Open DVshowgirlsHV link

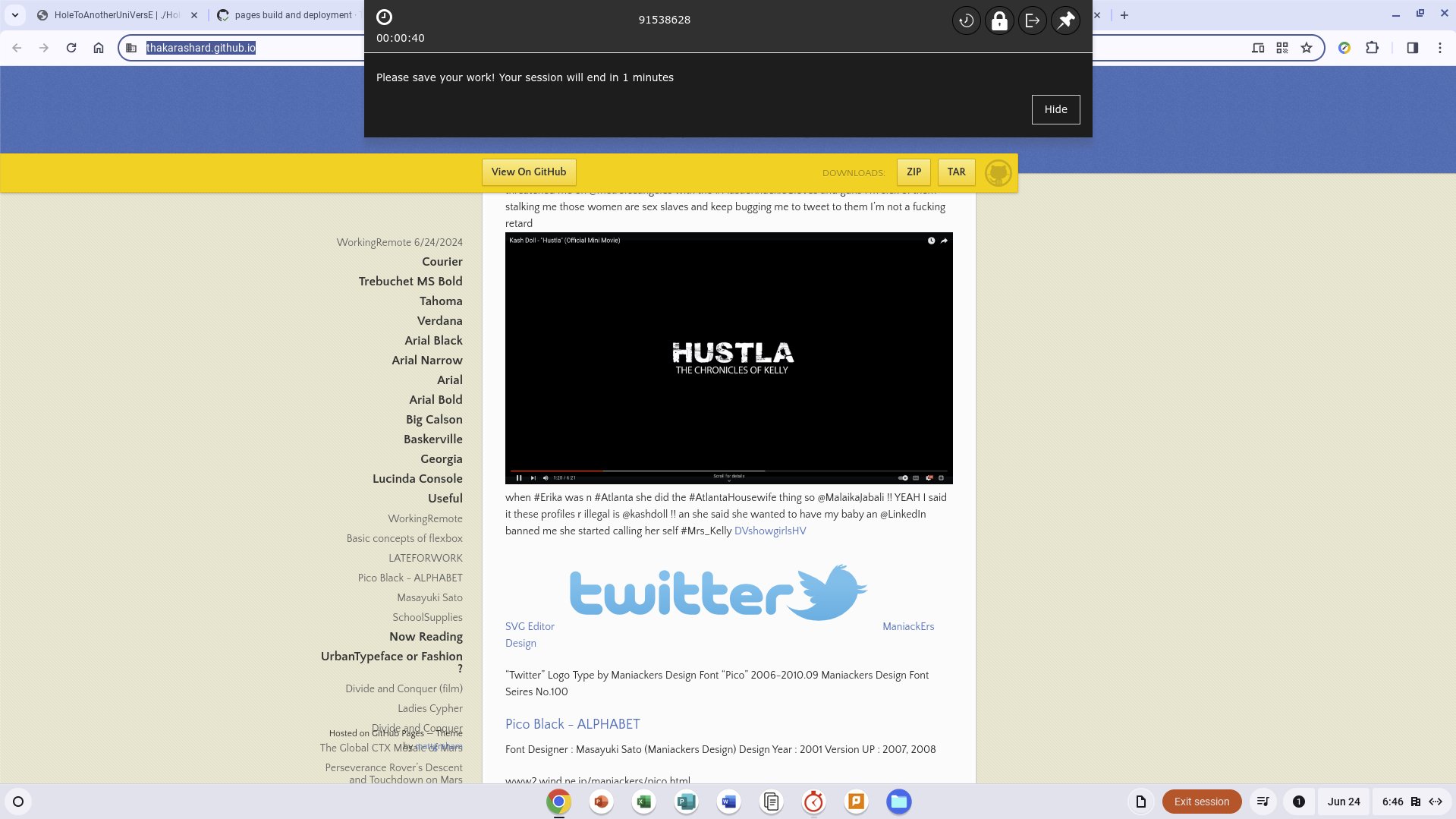tap(769, 531)
